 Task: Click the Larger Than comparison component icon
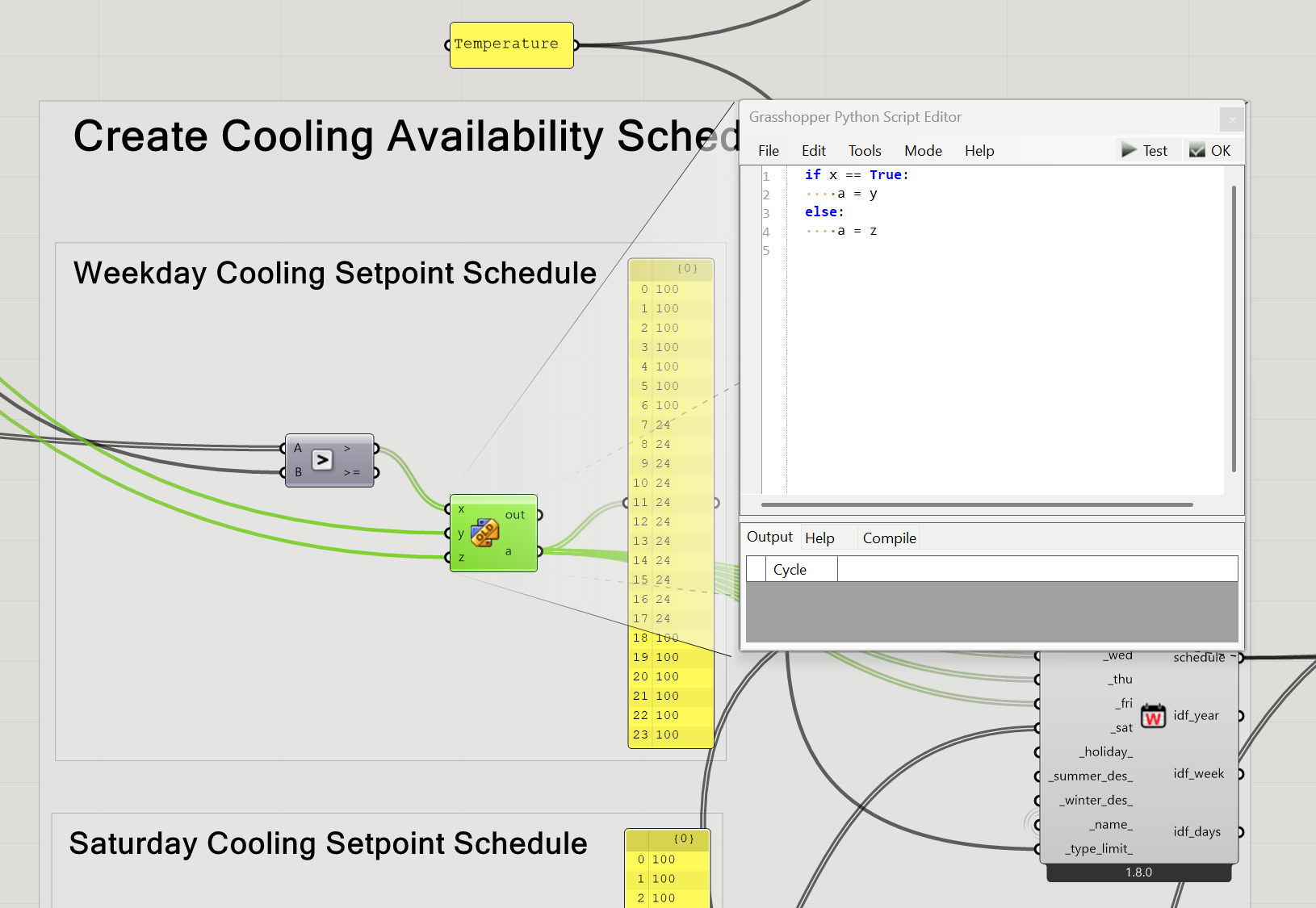[x=322, y=460]
